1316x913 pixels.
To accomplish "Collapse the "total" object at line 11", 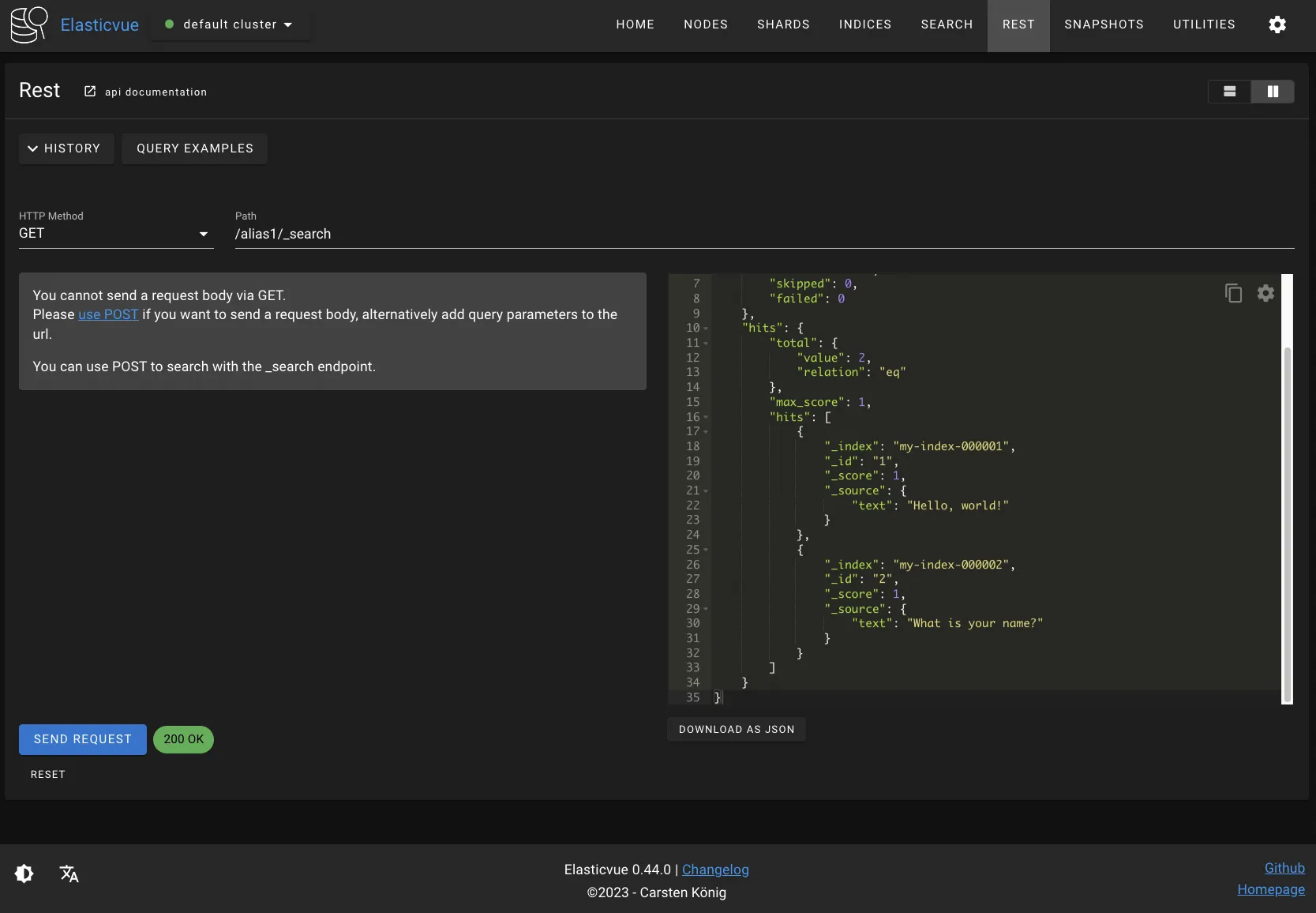I will [x=706, y=344].
